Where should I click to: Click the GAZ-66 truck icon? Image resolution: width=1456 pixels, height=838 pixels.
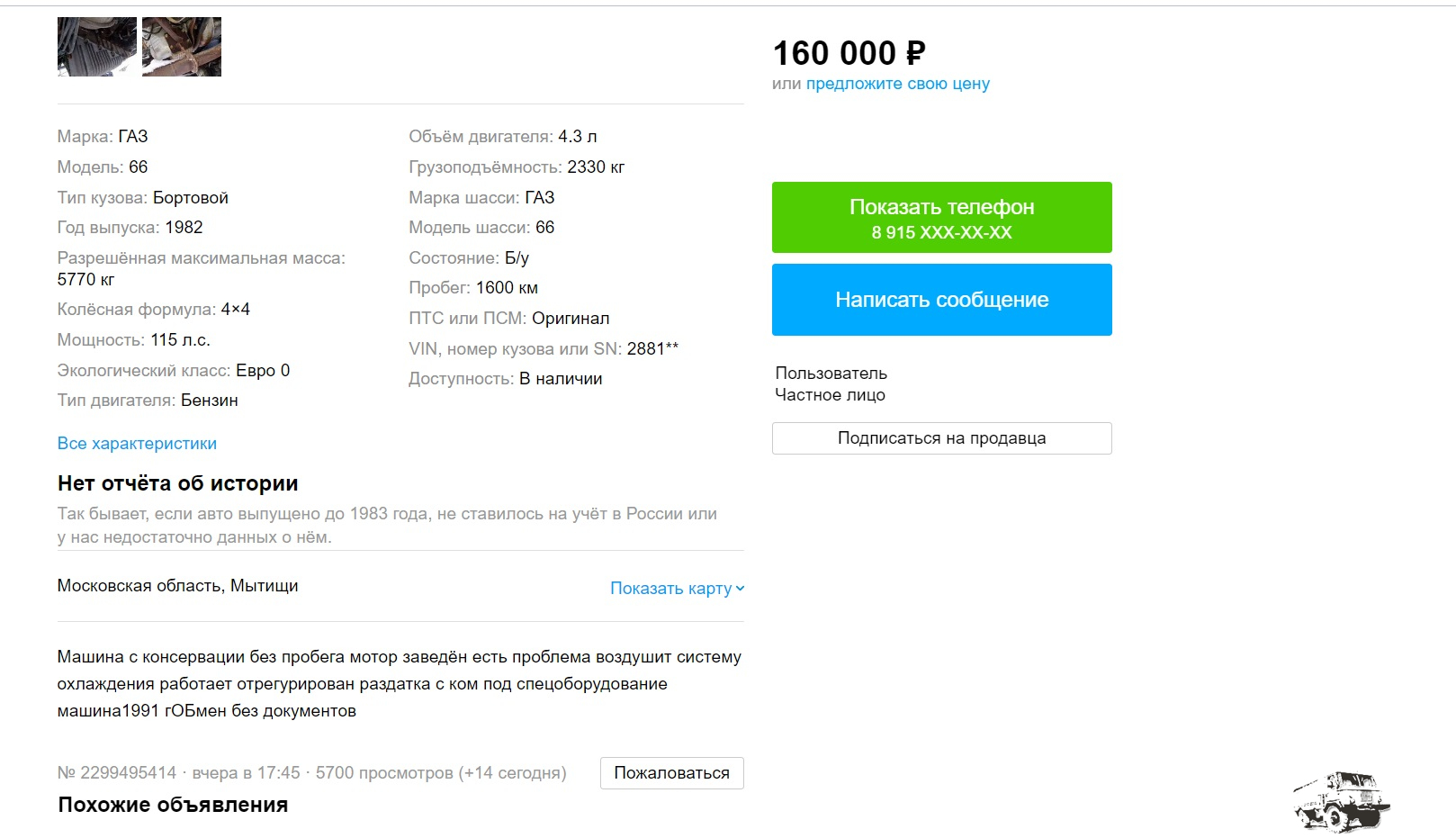(x=1342, y=800)
